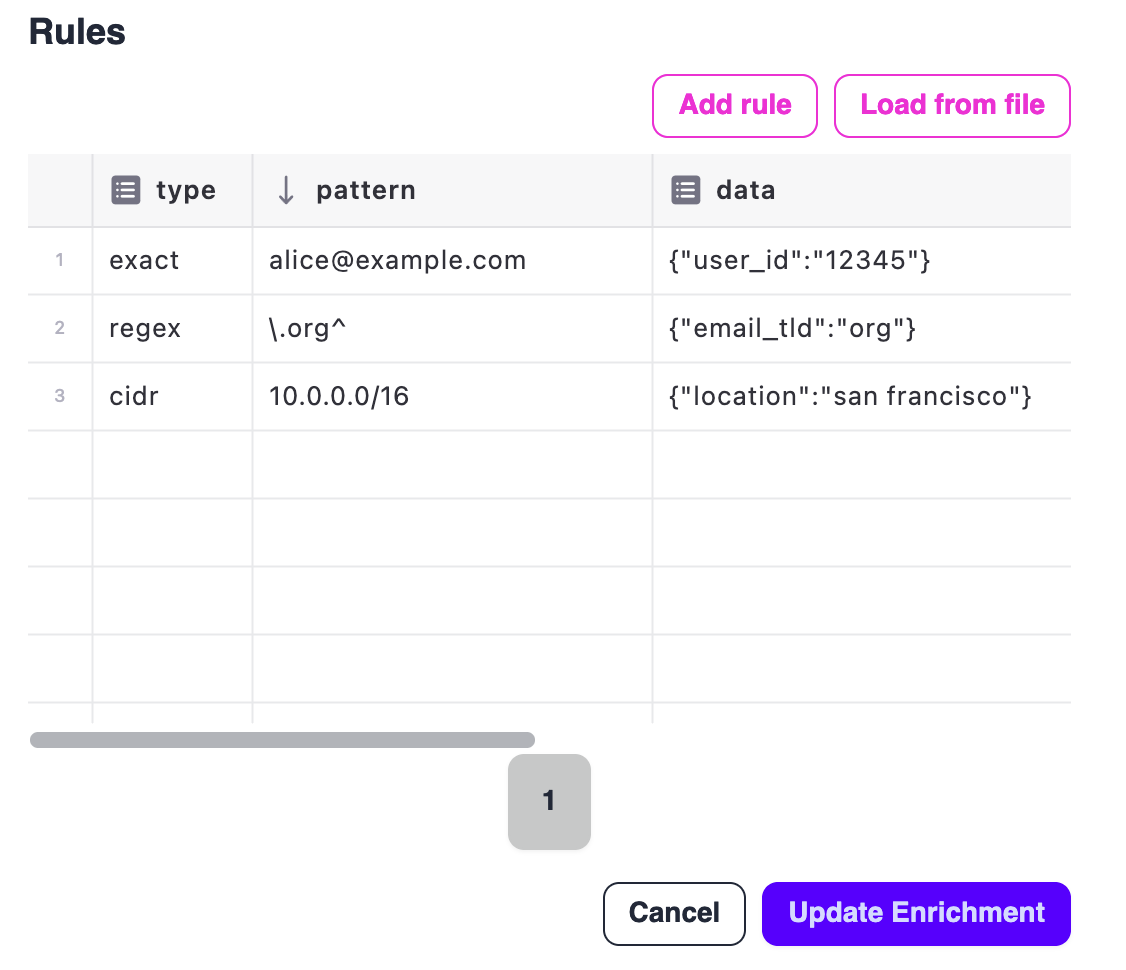Screen dimensions: 1126x970
Task: Select row number 3 header
Action: click(x=60, y=397)
